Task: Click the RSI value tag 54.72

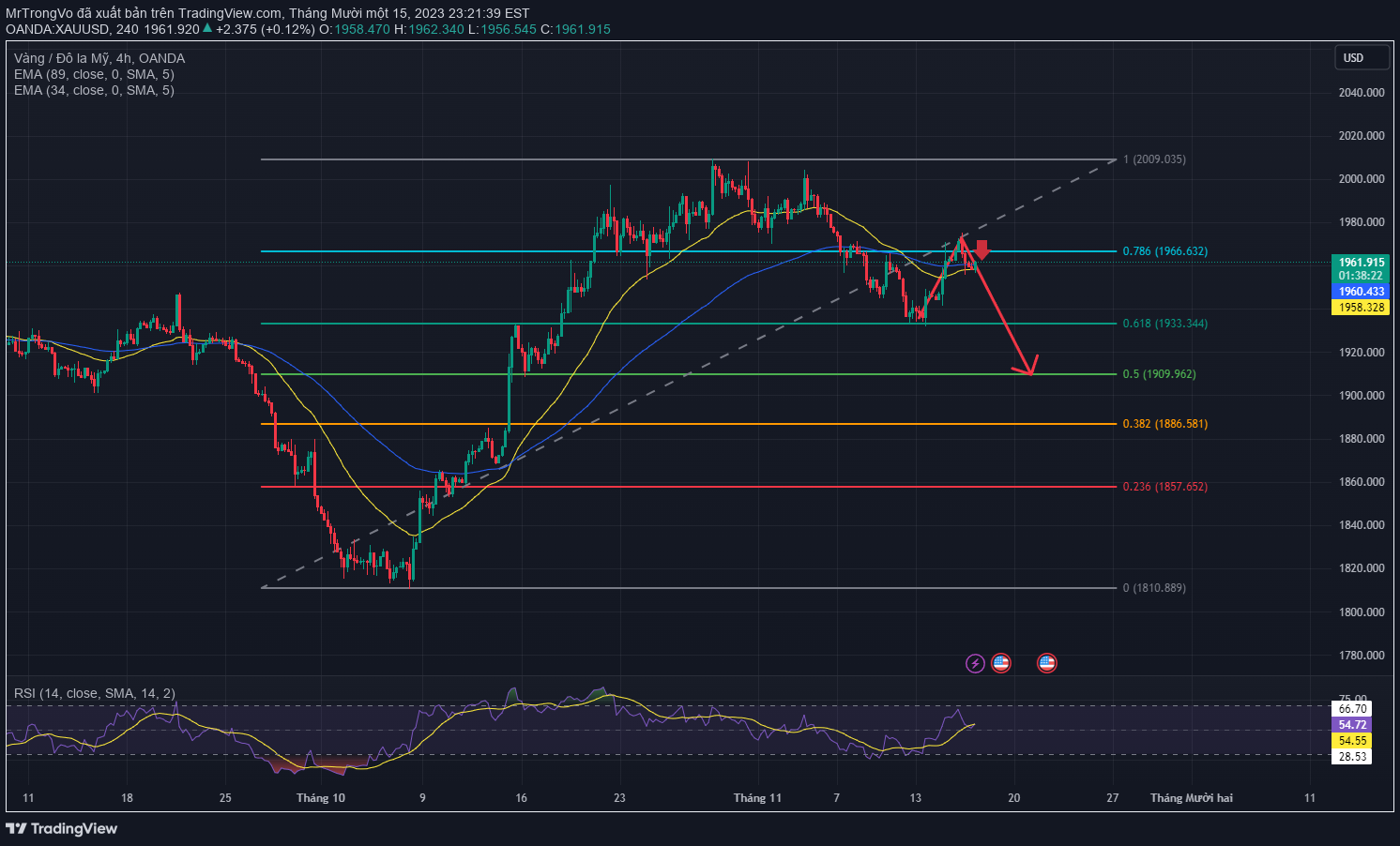Action: coord(1352,725)
